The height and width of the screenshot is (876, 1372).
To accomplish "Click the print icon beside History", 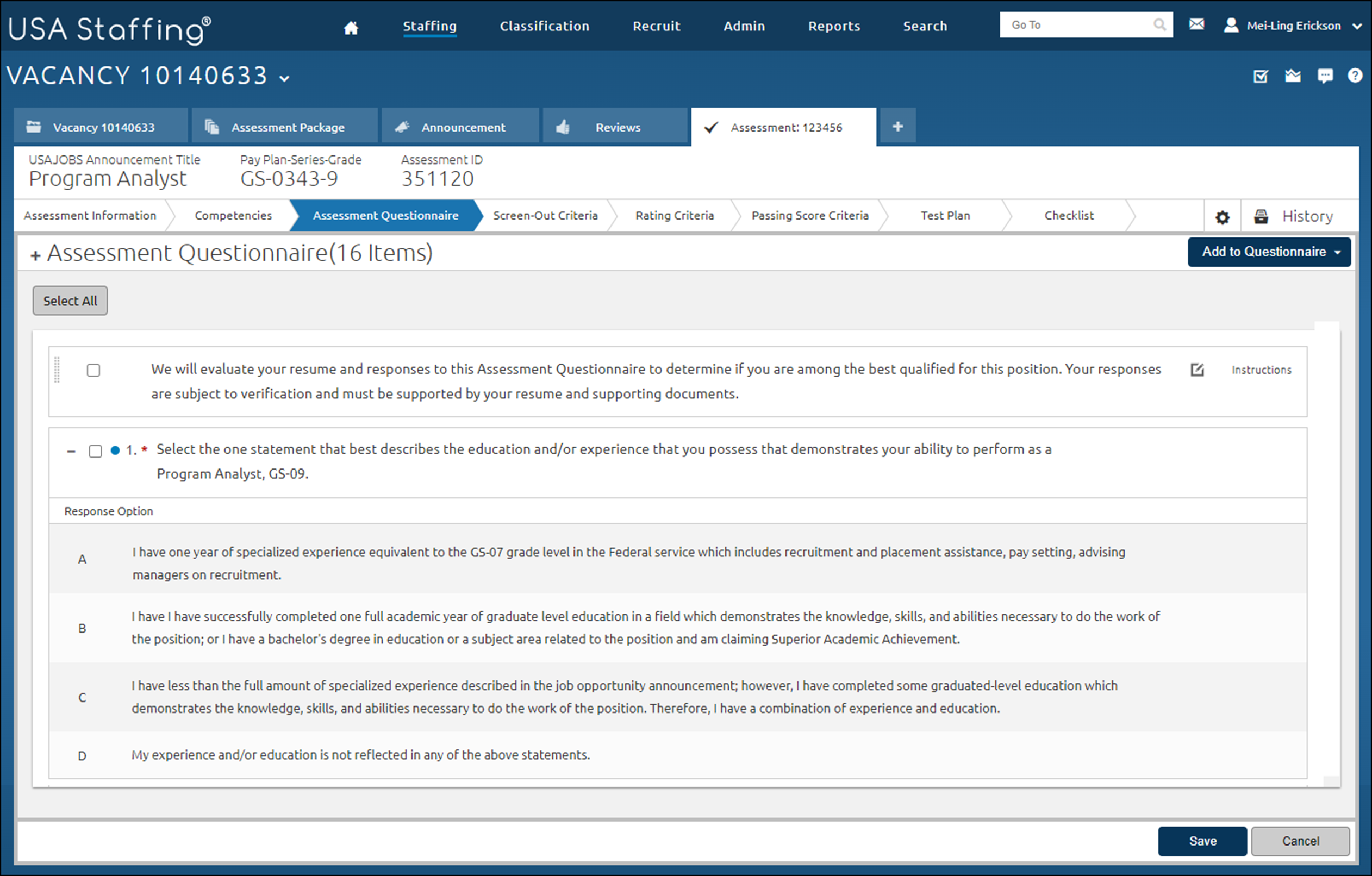I will coord(1261,216).
